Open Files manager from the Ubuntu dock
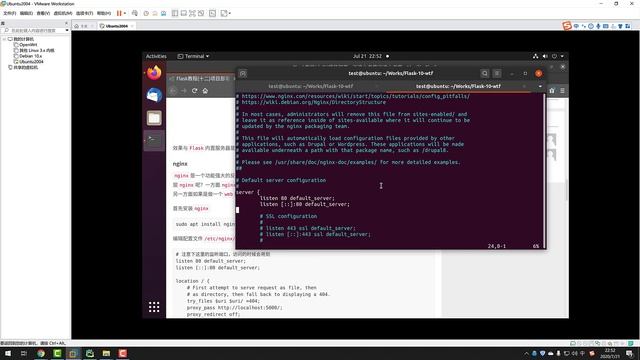 tap(154, 118)
